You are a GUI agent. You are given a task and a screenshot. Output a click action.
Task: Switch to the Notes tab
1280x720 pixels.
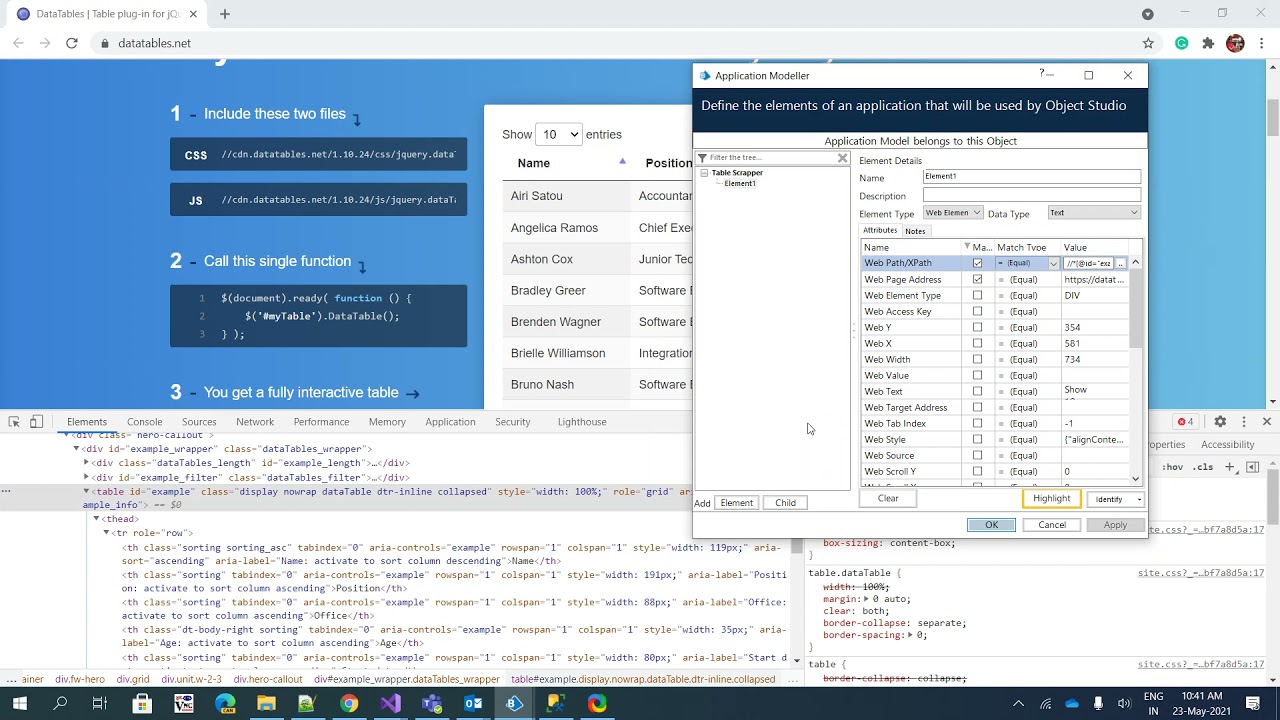915,231
